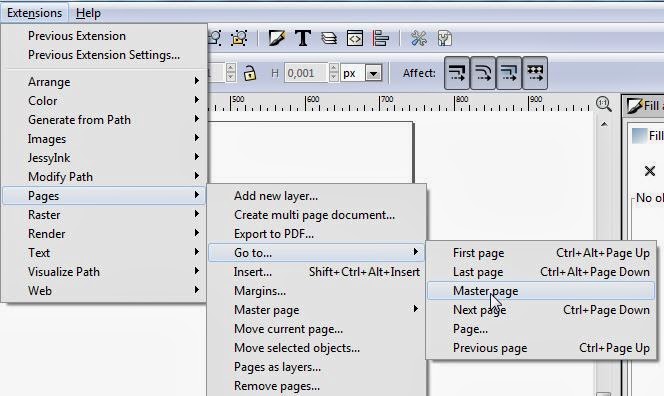Expand the Raster submenu

pyautogui.click(x=104, y=215)
